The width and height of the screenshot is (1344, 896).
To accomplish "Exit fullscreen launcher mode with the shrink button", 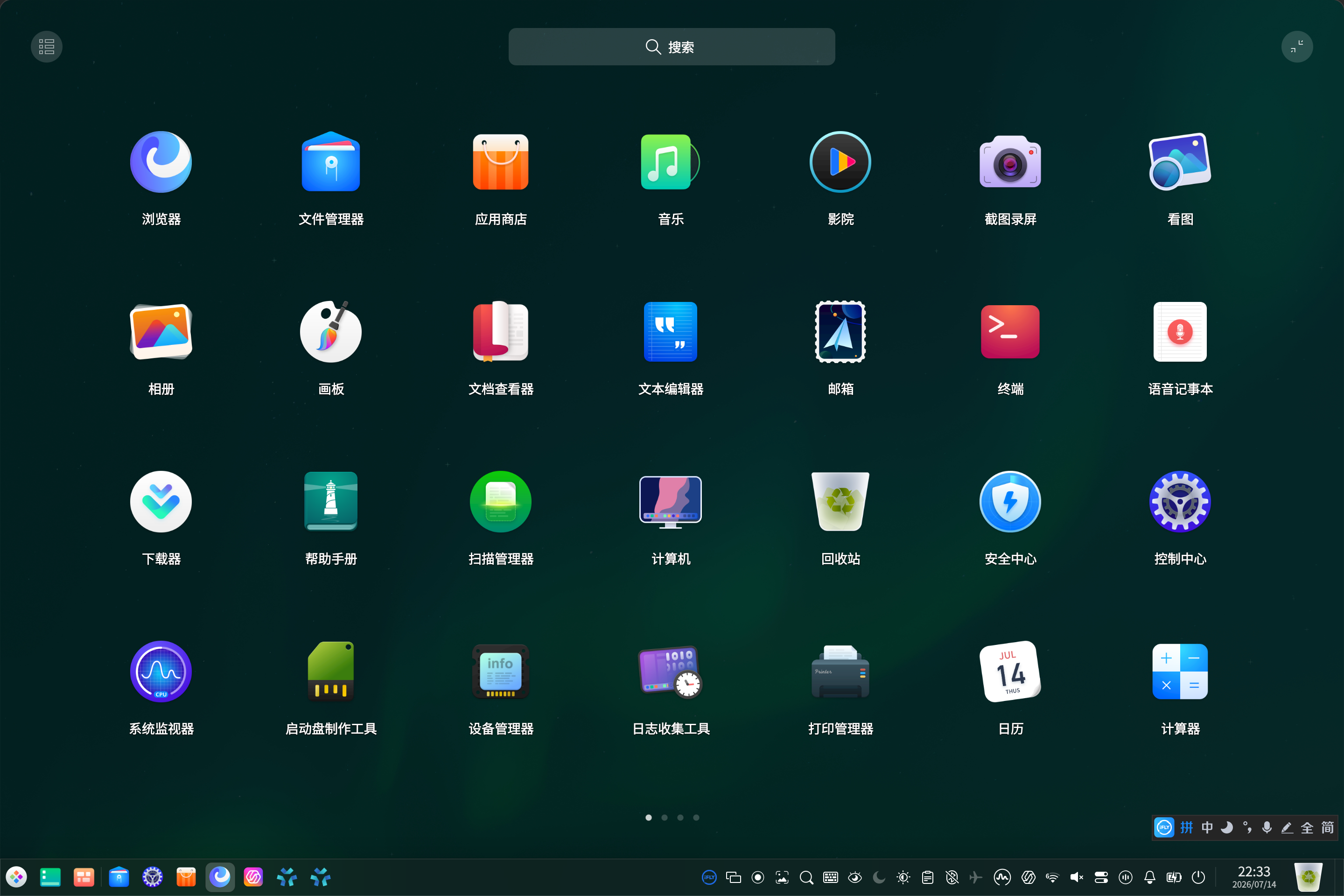I will coord(1296,46).
